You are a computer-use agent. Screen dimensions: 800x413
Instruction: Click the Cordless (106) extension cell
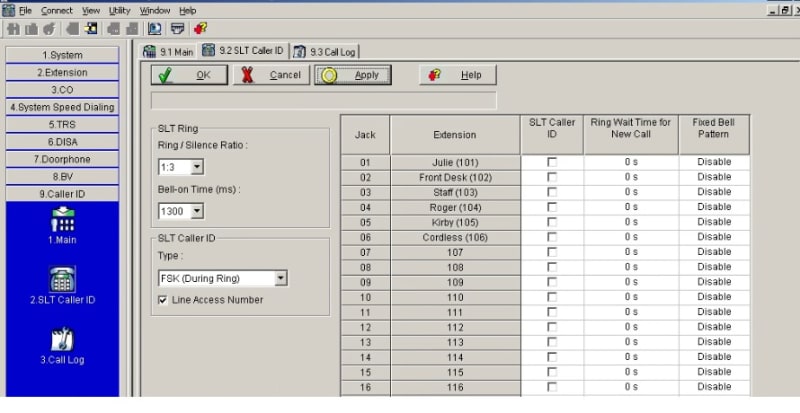click(455, 237)
